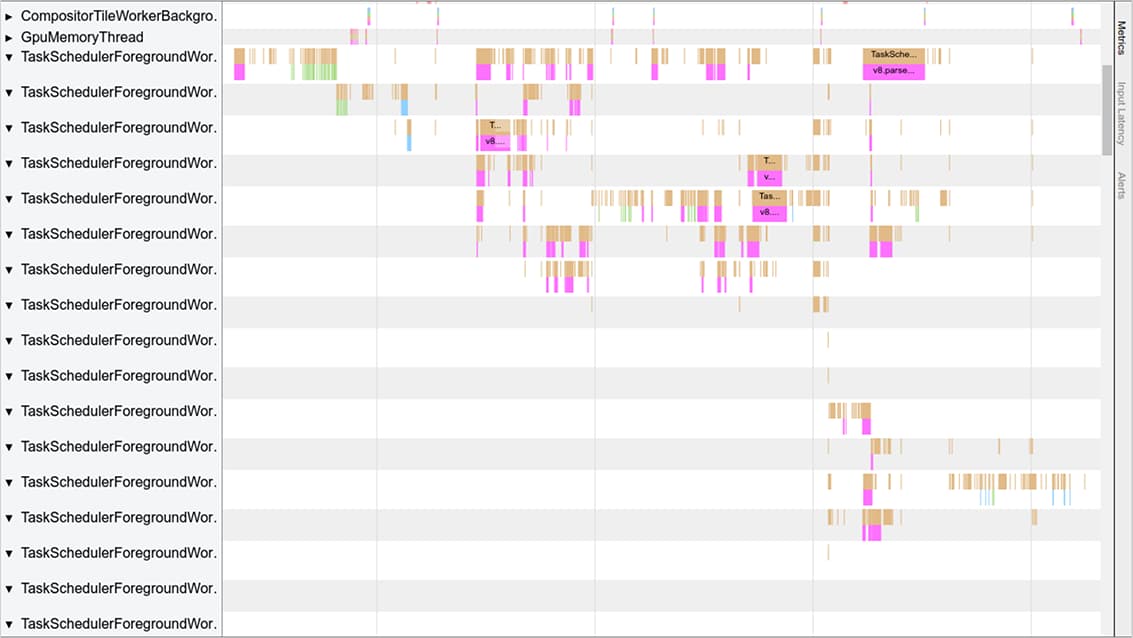Click the pink v8 slice under 'Tas...'

(x=769, y=213)
